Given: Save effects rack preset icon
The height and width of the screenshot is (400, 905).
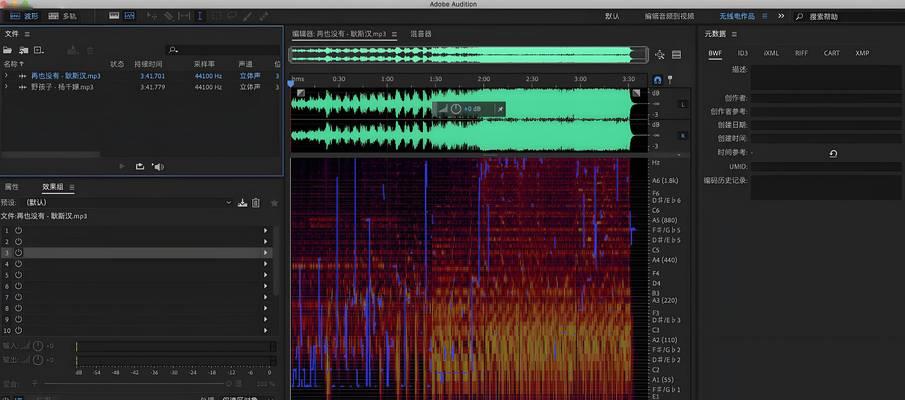Looking at the screenshot, I should 242,203.
